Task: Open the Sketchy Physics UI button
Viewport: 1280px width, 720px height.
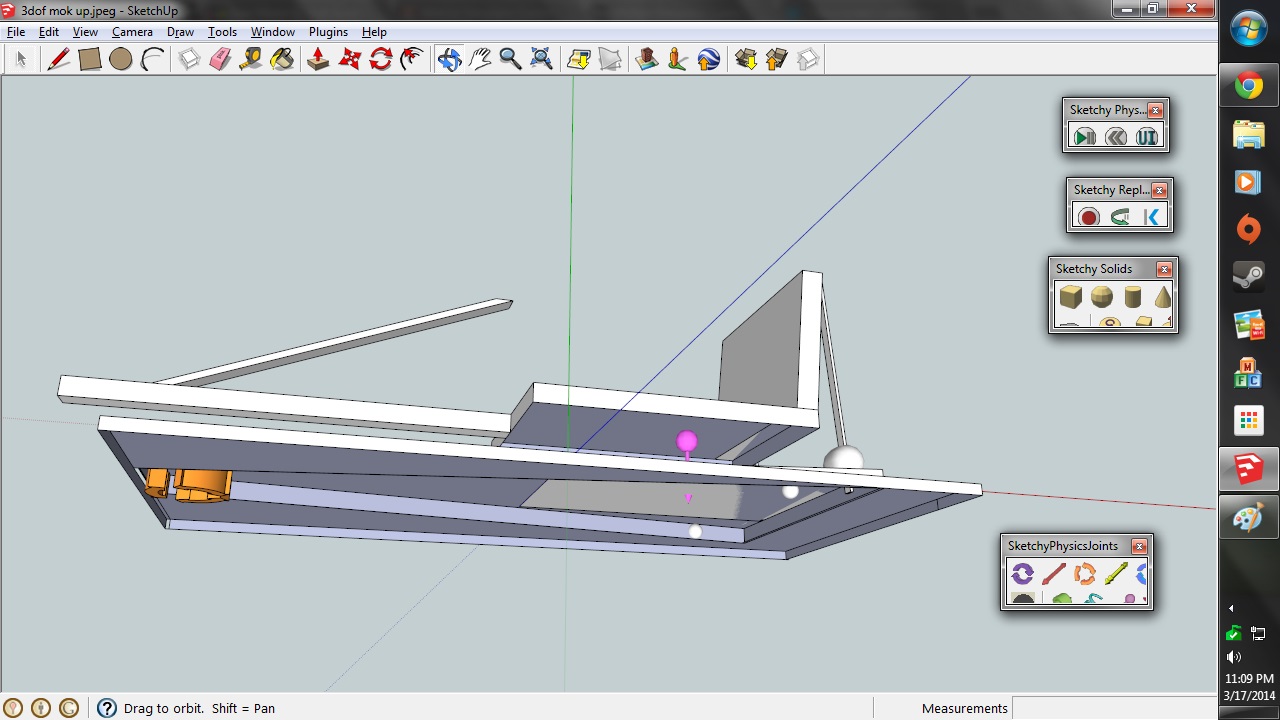Action: point(1147,137)
